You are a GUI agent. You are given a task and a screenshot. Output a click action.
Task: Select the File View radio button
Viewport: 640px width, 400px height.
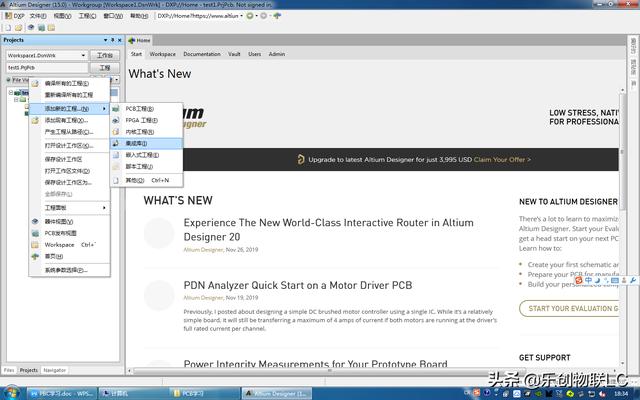[9, 80]
